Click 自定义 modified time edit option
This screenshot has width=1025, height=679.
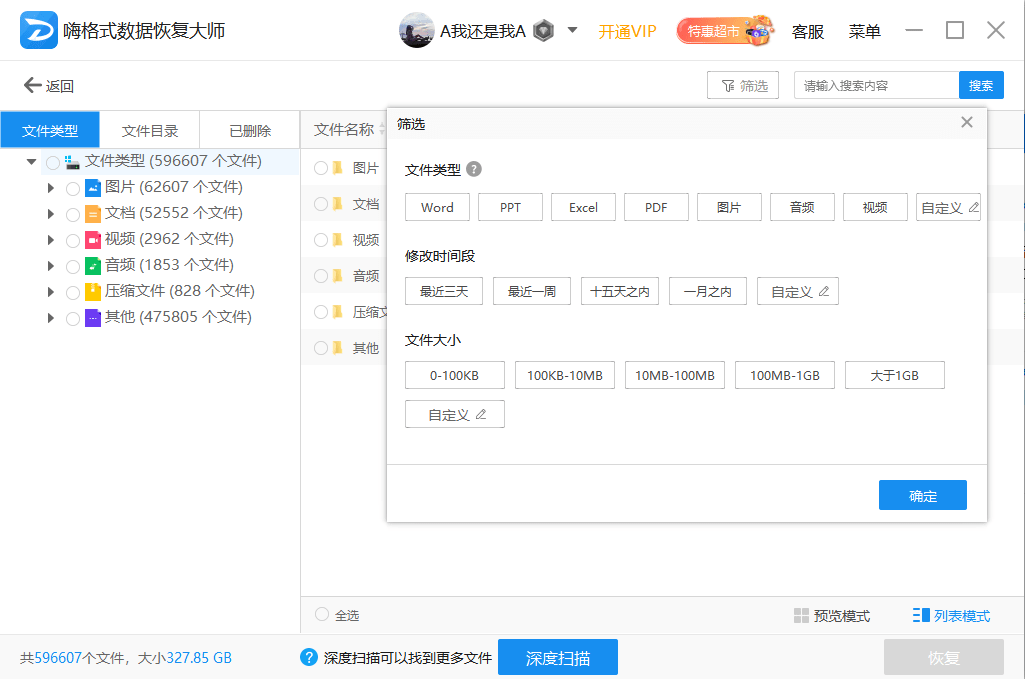(798, 291)
